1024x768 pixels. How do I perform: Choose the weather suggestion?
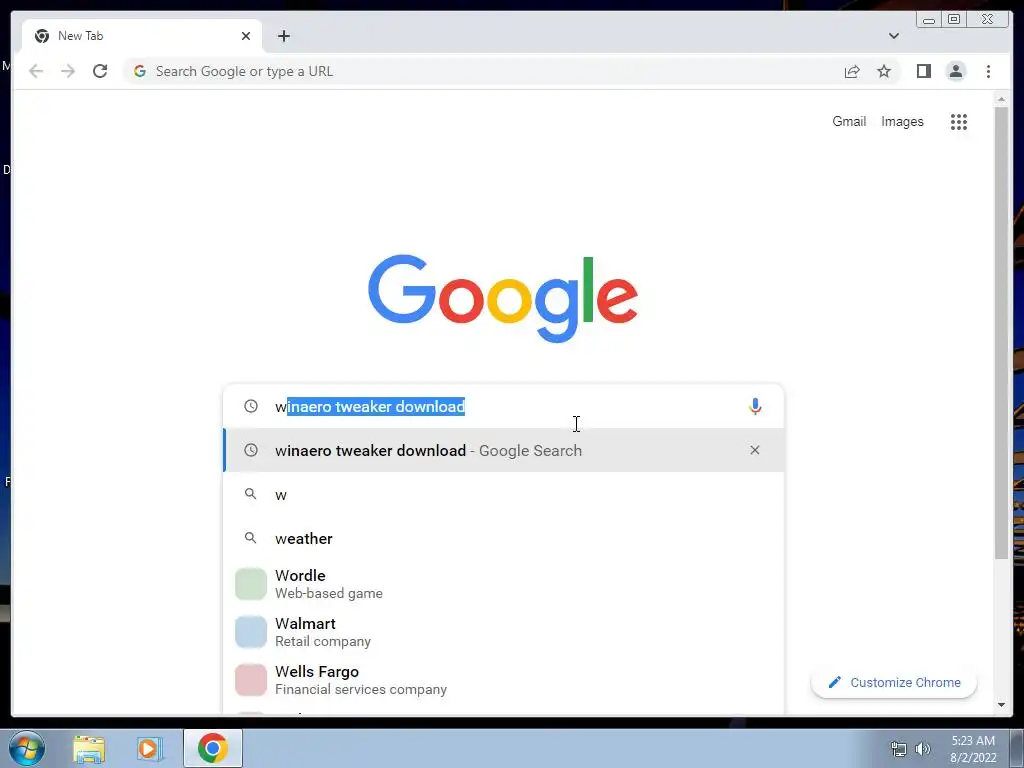click(504, 538)
